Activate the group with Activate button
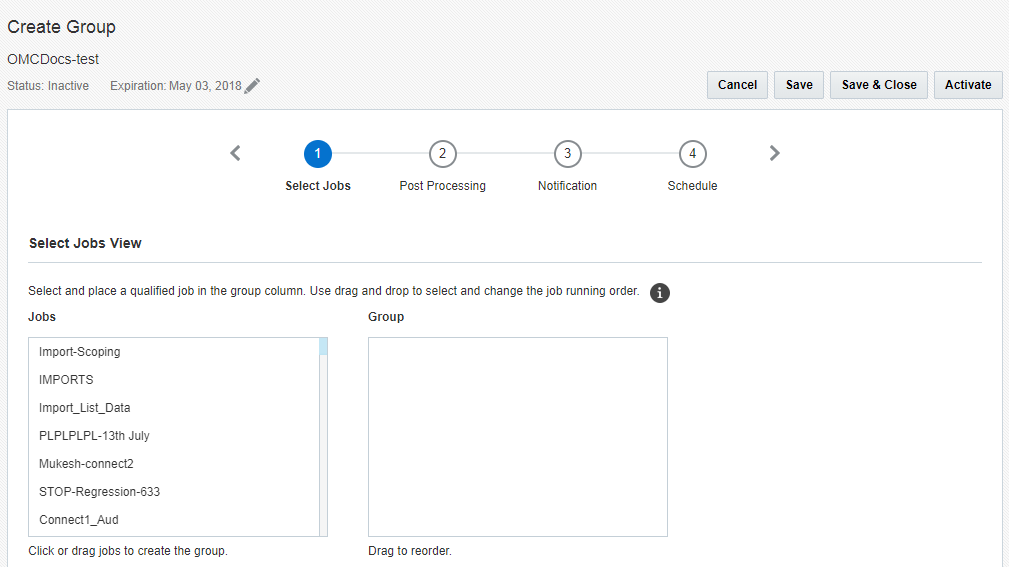Screen dimensions: 1009x567 coord(968,85)
